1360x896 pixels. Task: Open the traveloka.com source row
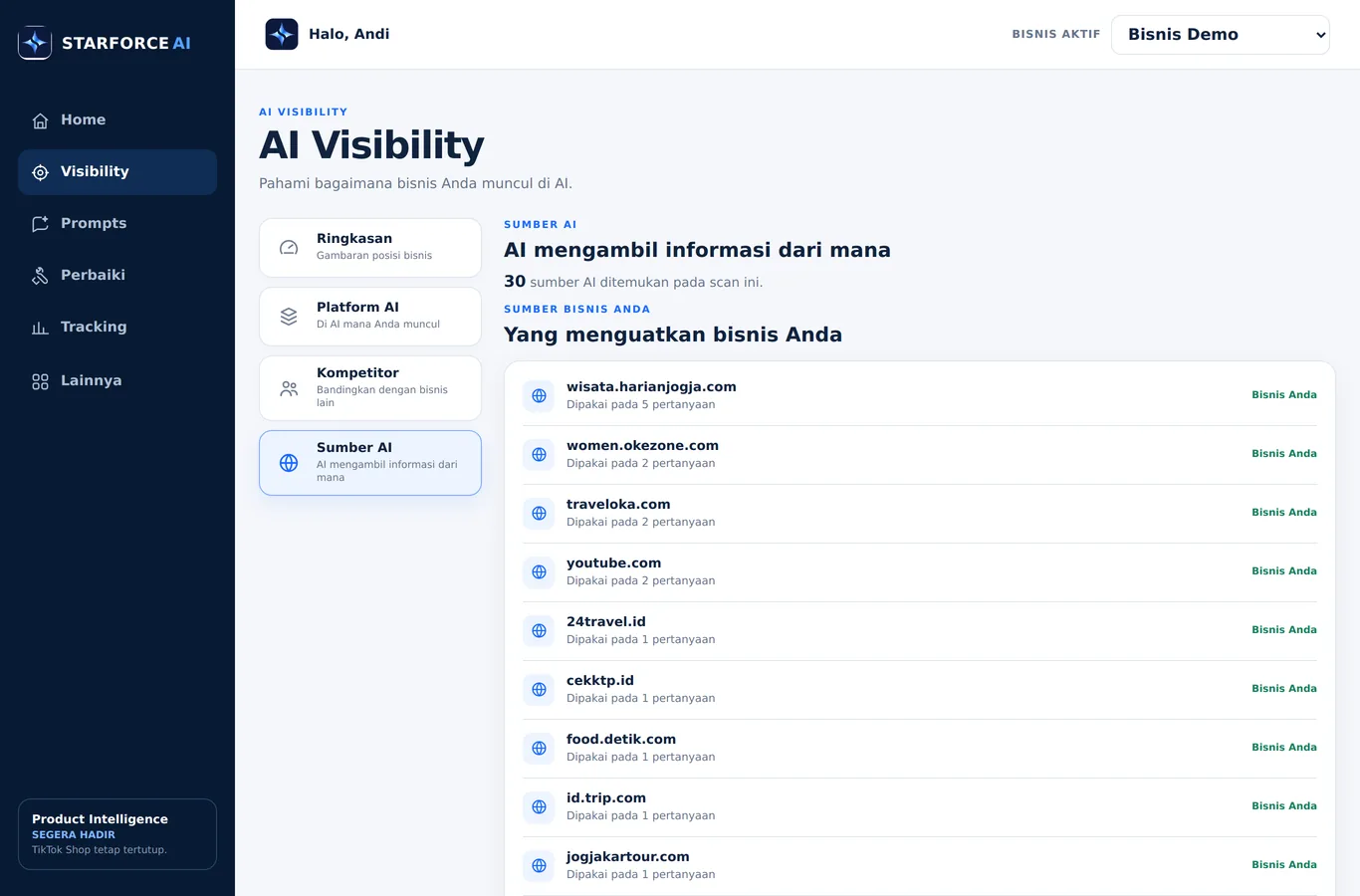pyautogui.click(x=920, y=514)
